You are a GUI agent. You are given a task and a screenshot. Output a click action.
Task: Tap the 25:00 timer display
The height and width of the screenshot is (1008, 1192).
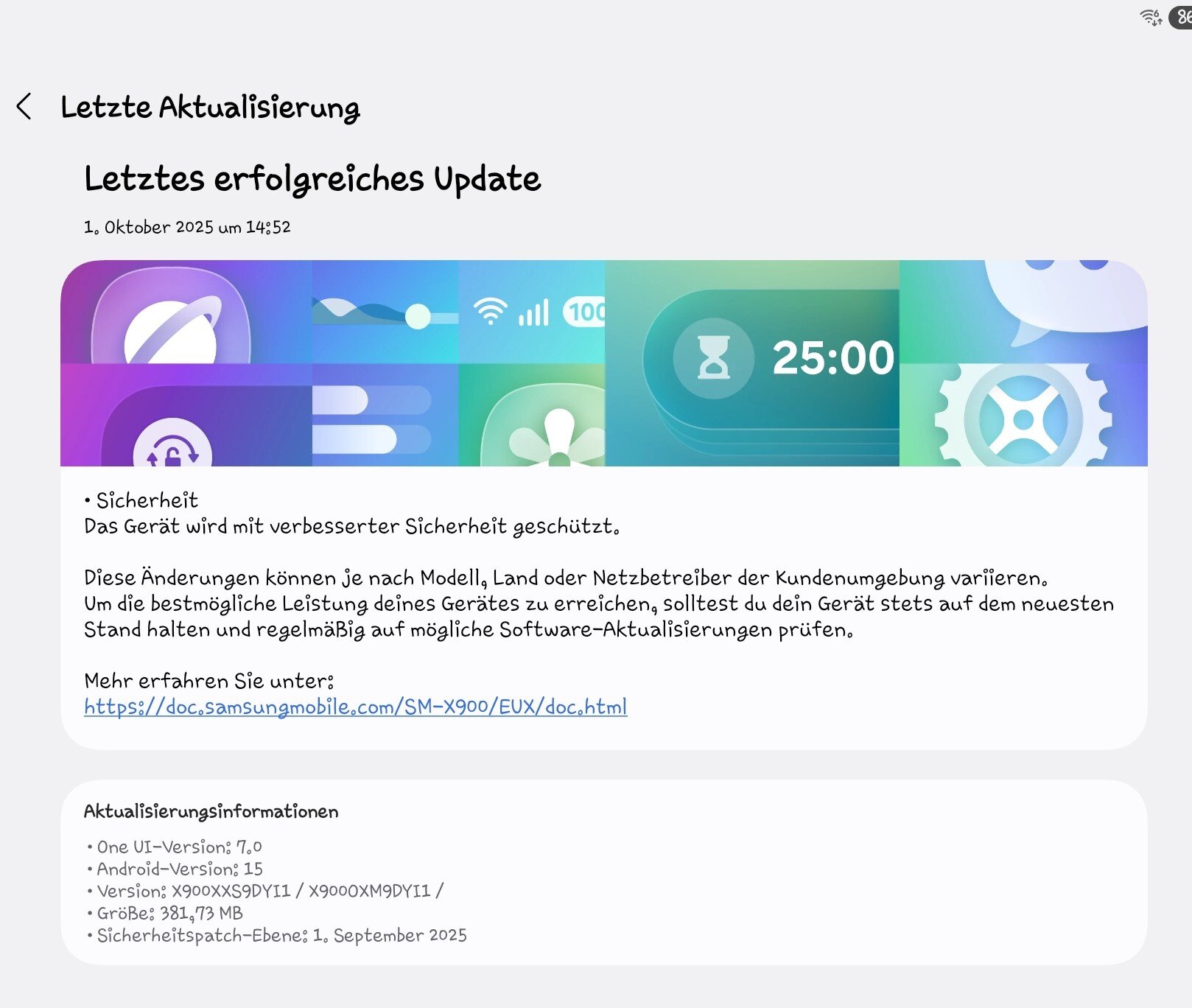[832, 358]
